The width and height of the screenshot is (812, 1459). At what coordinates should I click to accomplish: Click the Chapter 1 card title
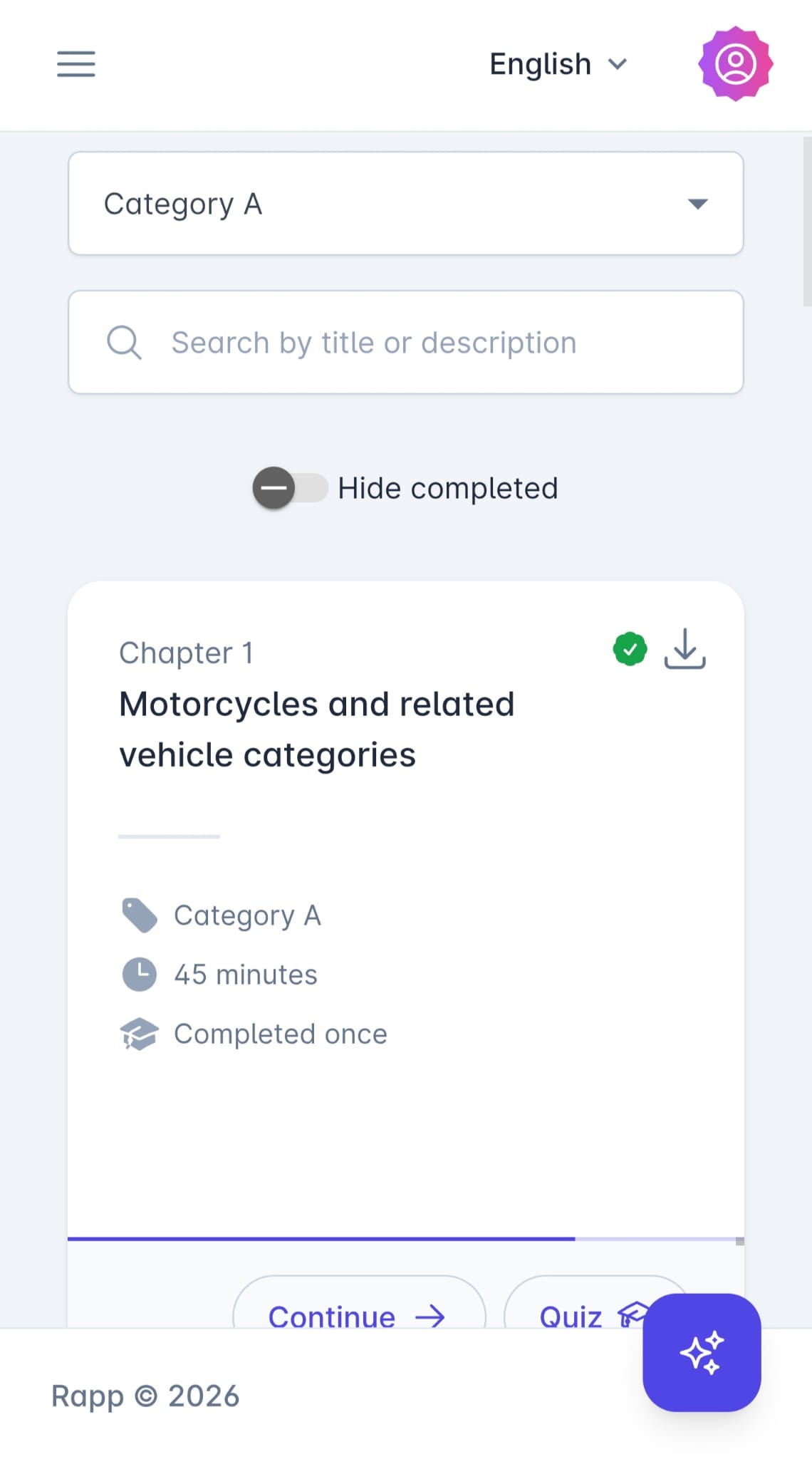[x=317, y=728]
